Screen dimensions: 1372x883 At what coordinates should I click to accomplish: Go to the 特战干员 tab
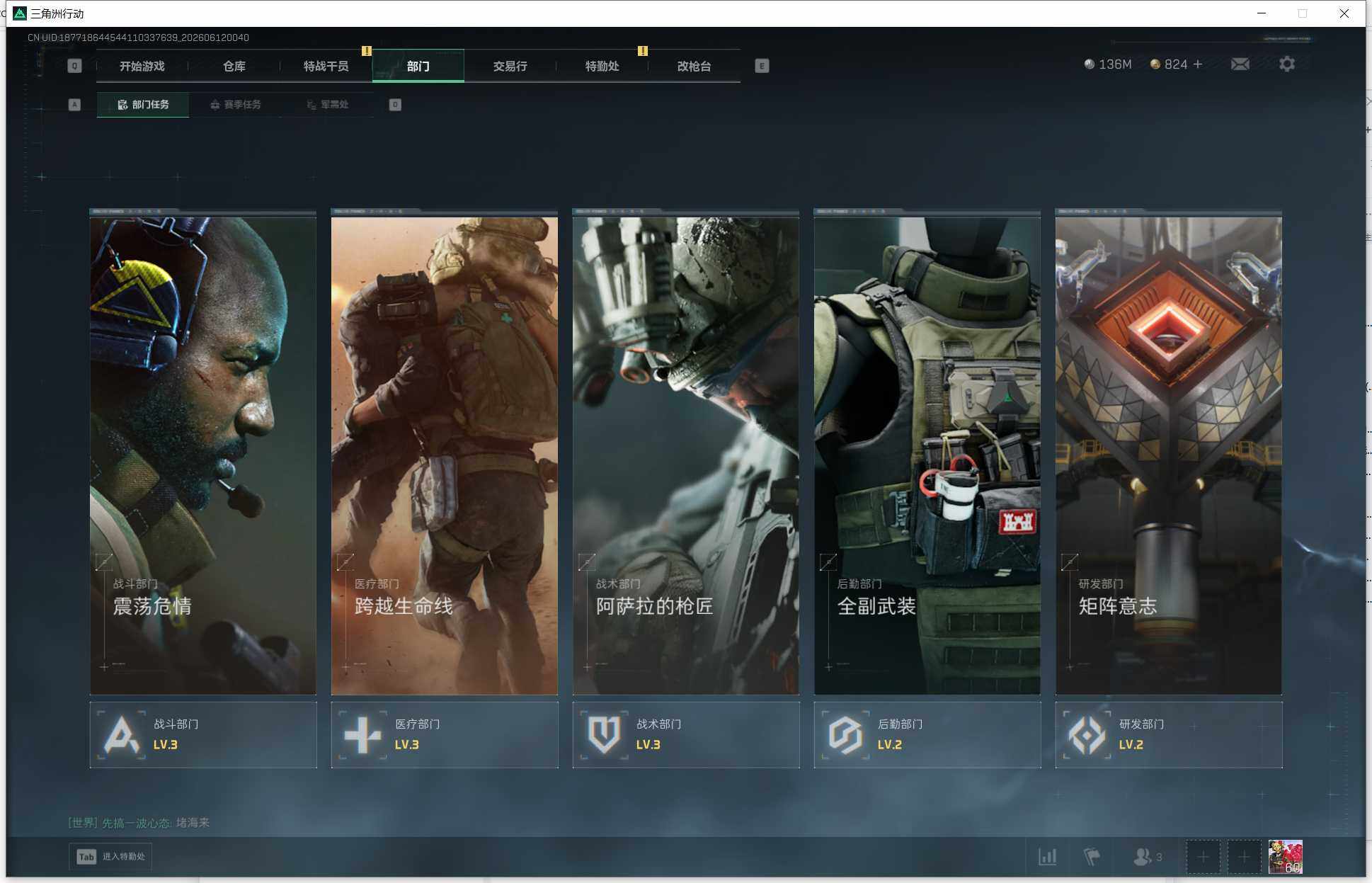point(326,66)
